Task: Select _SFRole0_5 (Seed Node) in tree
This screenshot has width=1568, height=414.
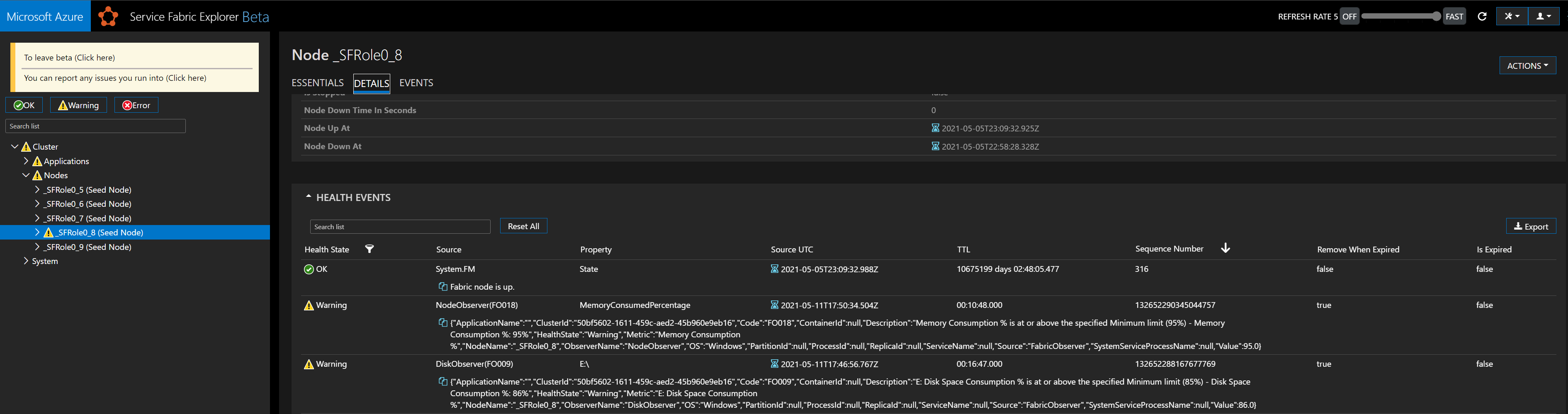Action: [x=88, y=190]
